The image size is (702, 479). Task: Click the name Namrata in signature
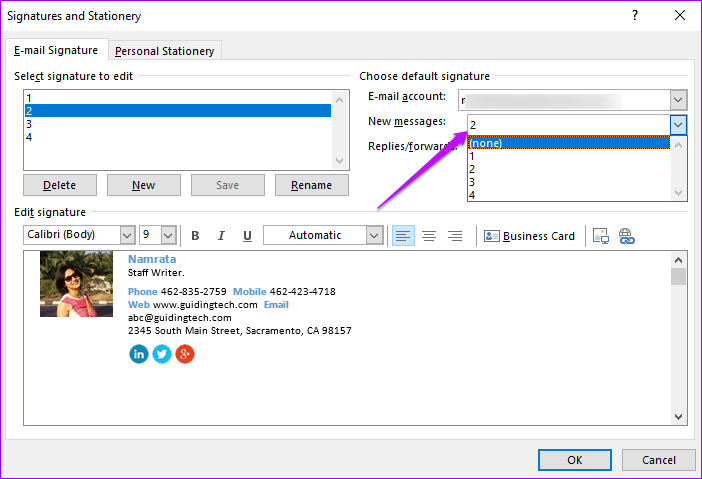click(x=152, y=259)
